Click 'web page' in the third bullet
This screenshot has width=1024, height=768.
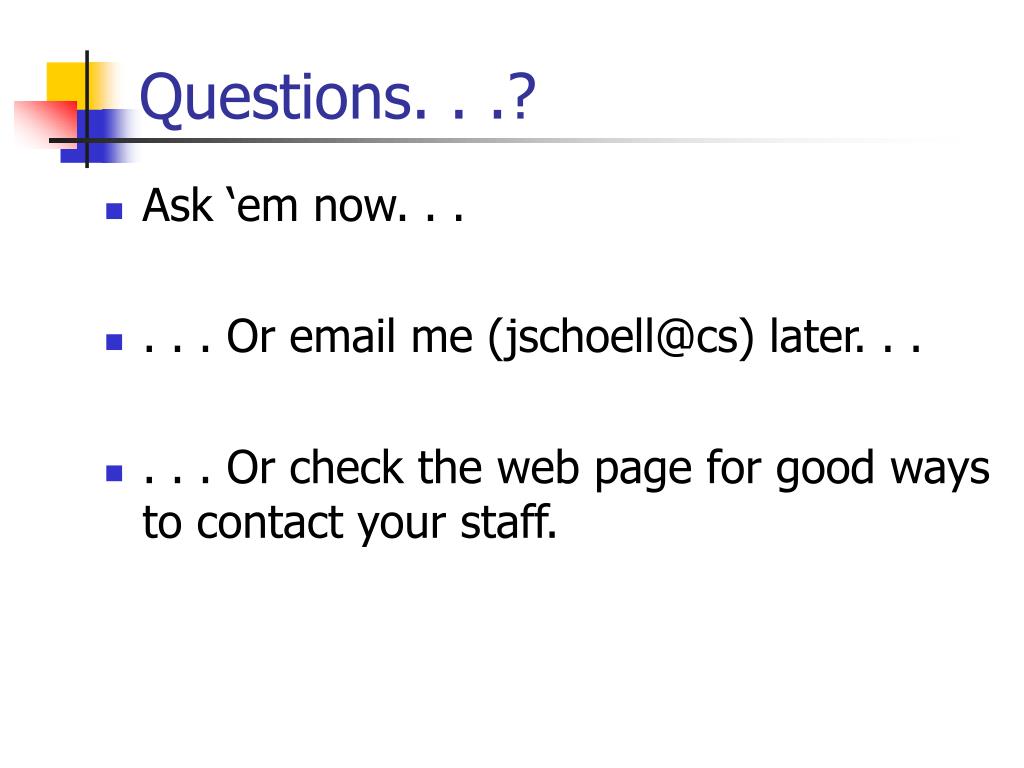click(594, 469)
